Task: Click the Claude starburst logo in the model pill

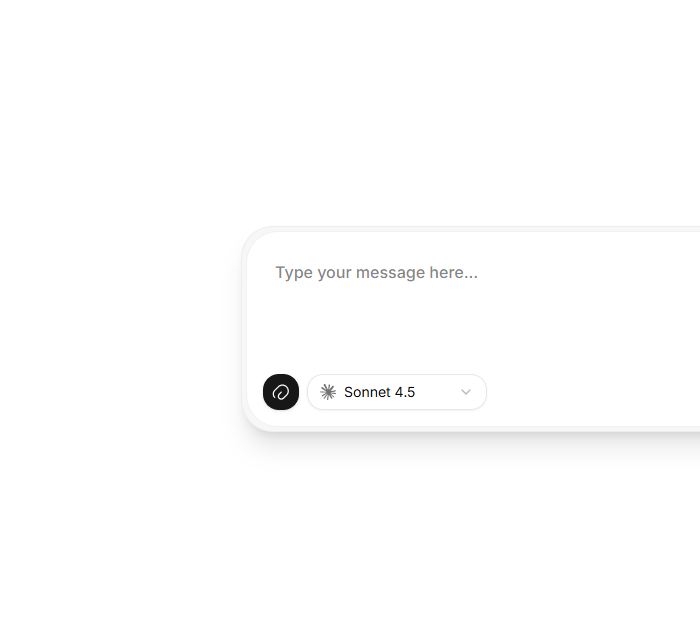Action: tap(328, 392)
